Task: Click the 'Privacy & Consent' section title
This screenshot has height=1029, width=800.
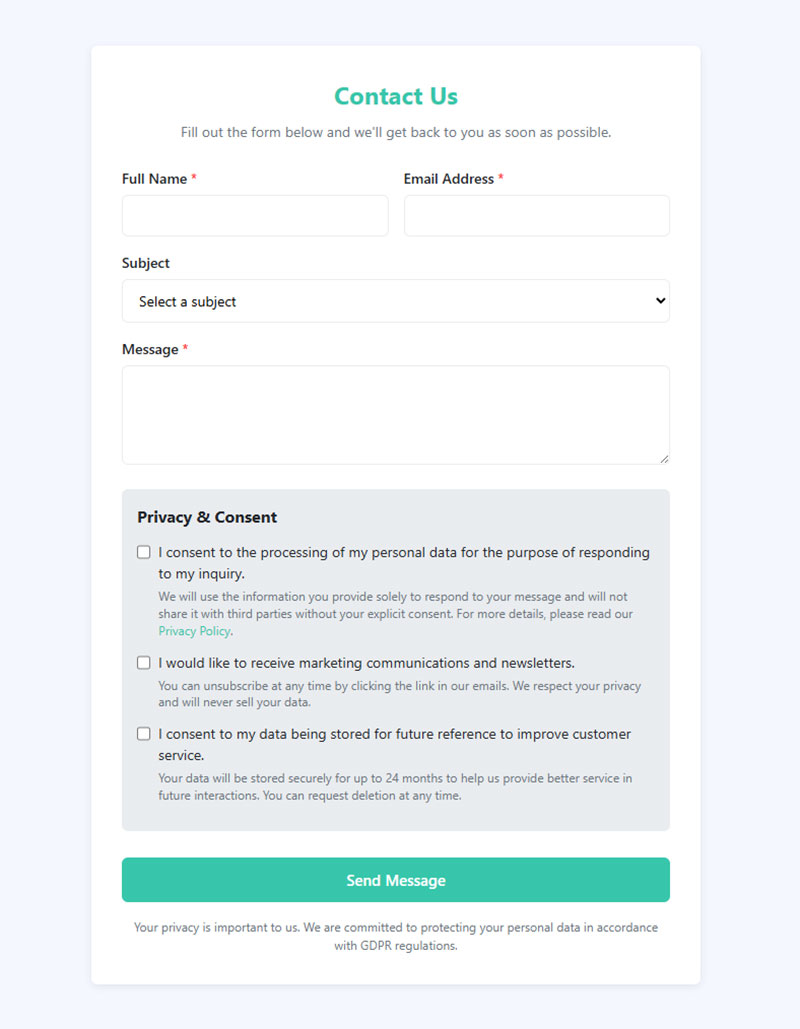Action: coord(207,517)
